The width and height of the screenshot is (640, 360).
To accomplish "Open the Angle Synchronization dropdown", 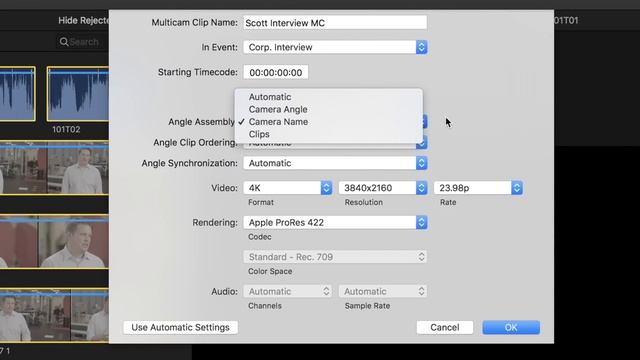I will coord(335,163).
